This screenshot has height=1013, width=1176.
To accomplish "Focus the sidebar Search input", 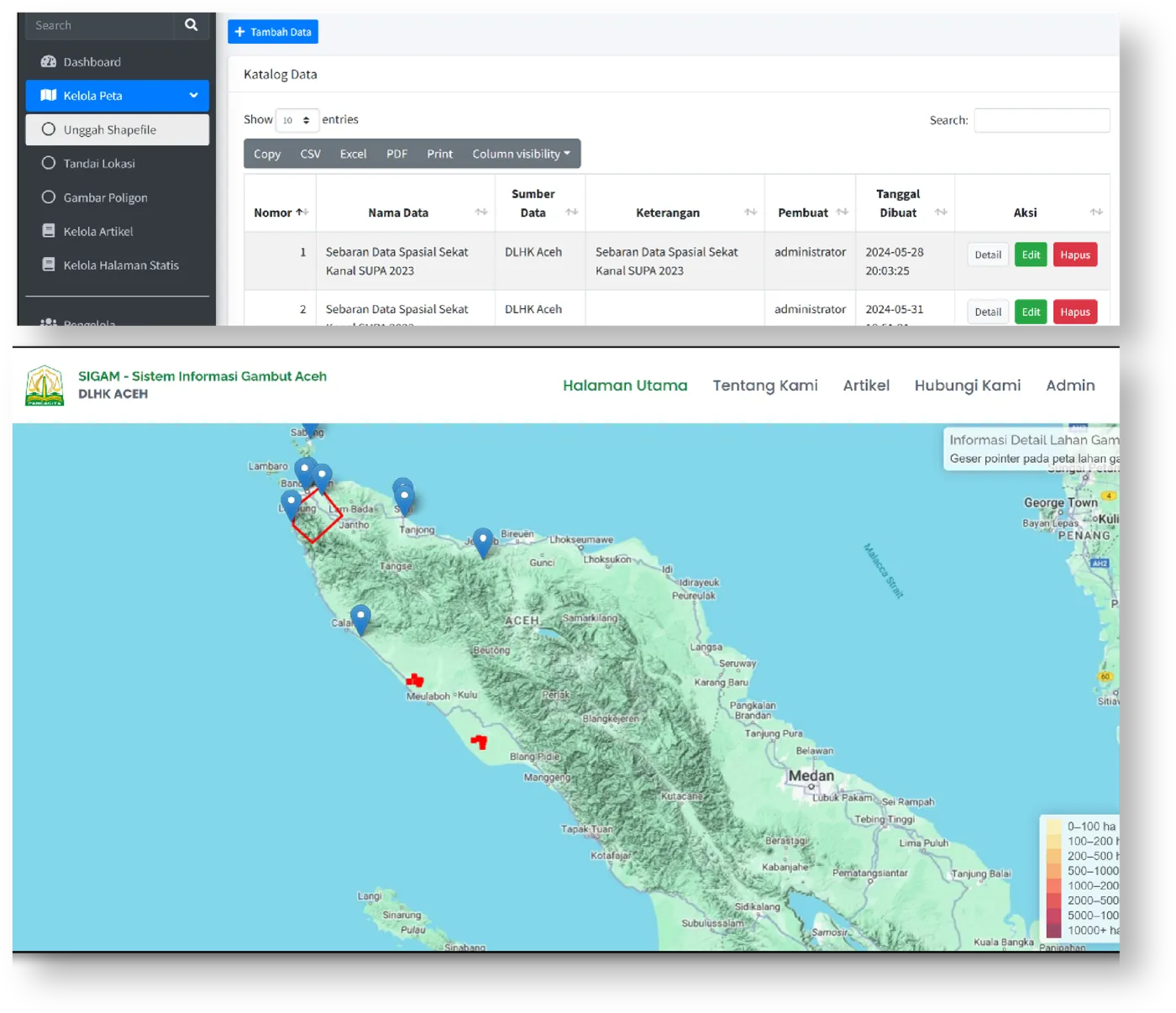I will pyautogui.click(x=100, y=25).
